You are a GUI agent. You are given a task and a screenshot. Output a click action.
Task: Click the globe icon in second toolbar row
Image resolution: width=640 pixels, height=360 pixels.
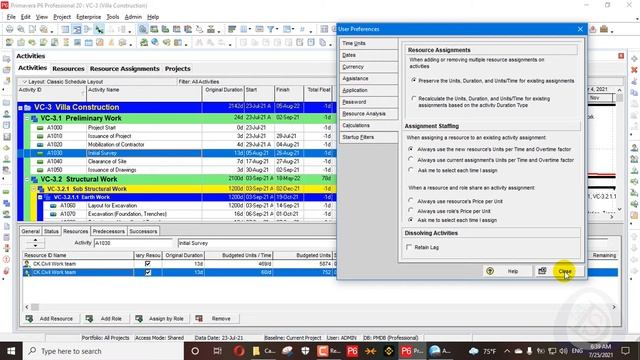pos(155,42)
